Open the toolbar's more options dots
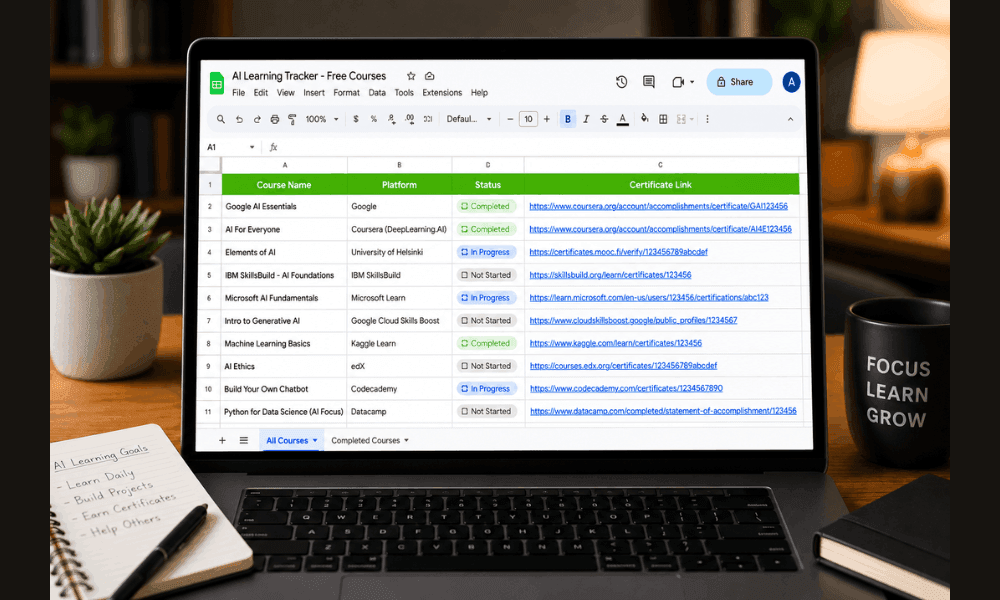 click(707, 119)
